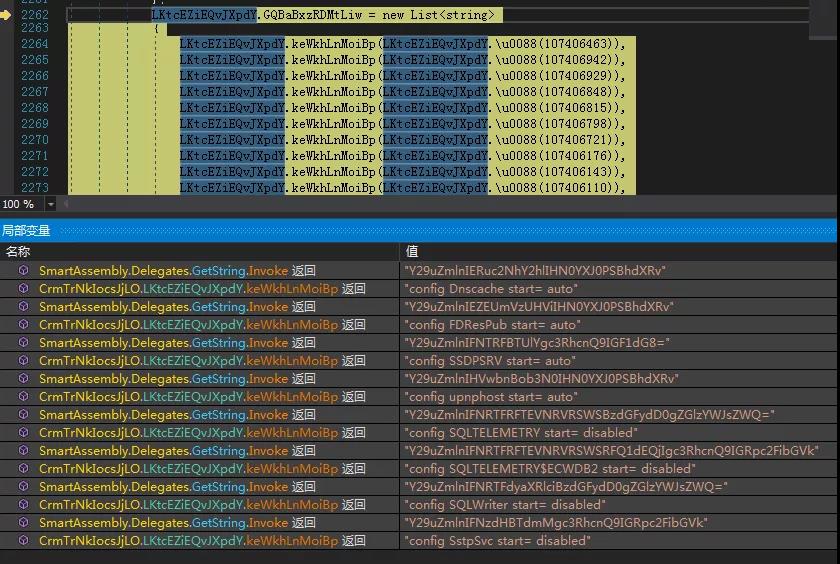
Task: Click the value cell "Y29uZmlnIFNTRFBTUlYgc3RhcnQ9IGF1dG8="
Action: tap(536, 343)
